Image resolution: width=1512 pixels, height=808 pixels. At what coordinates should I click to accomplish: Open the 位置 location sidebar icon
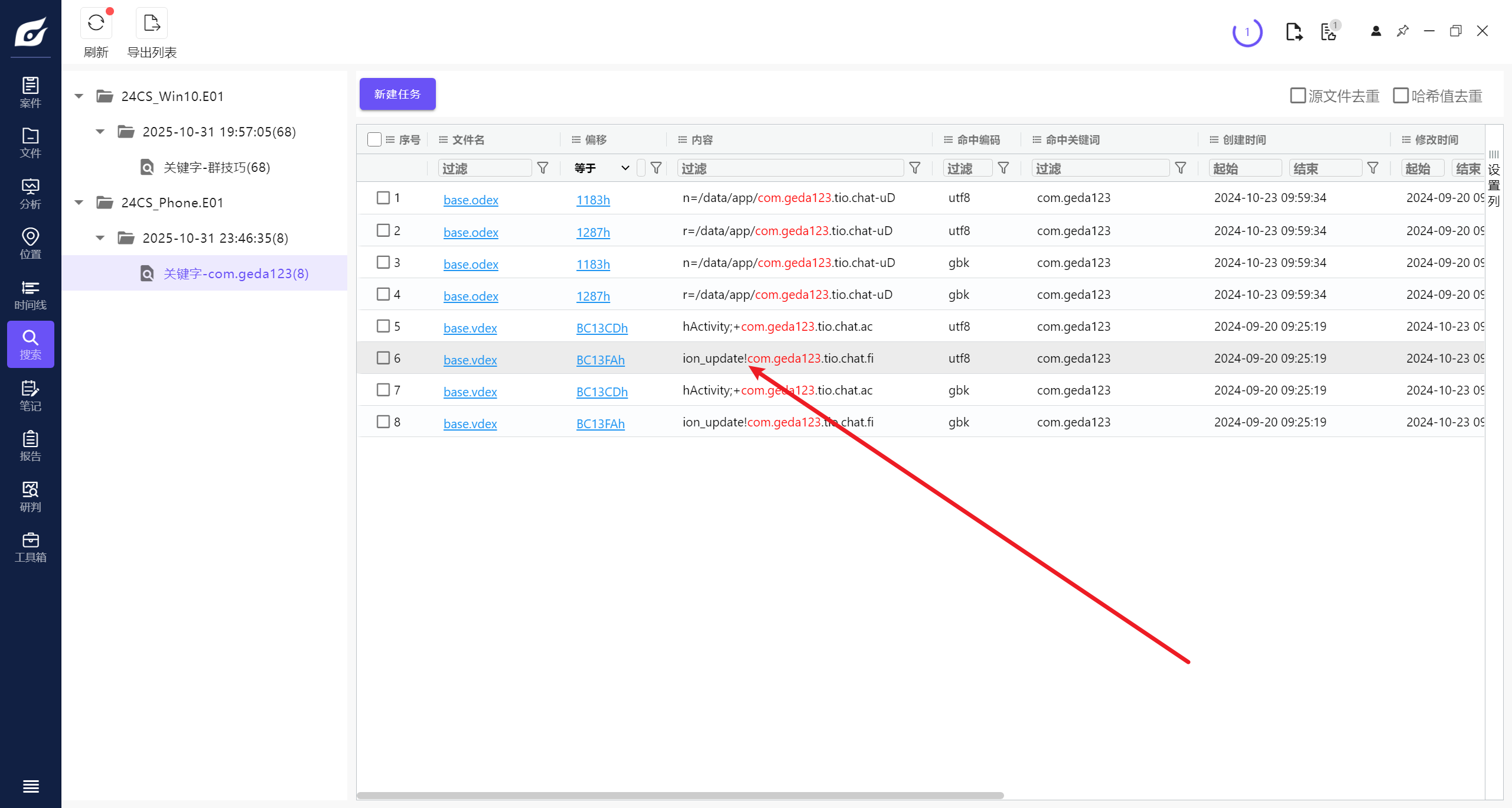[30, 244]
